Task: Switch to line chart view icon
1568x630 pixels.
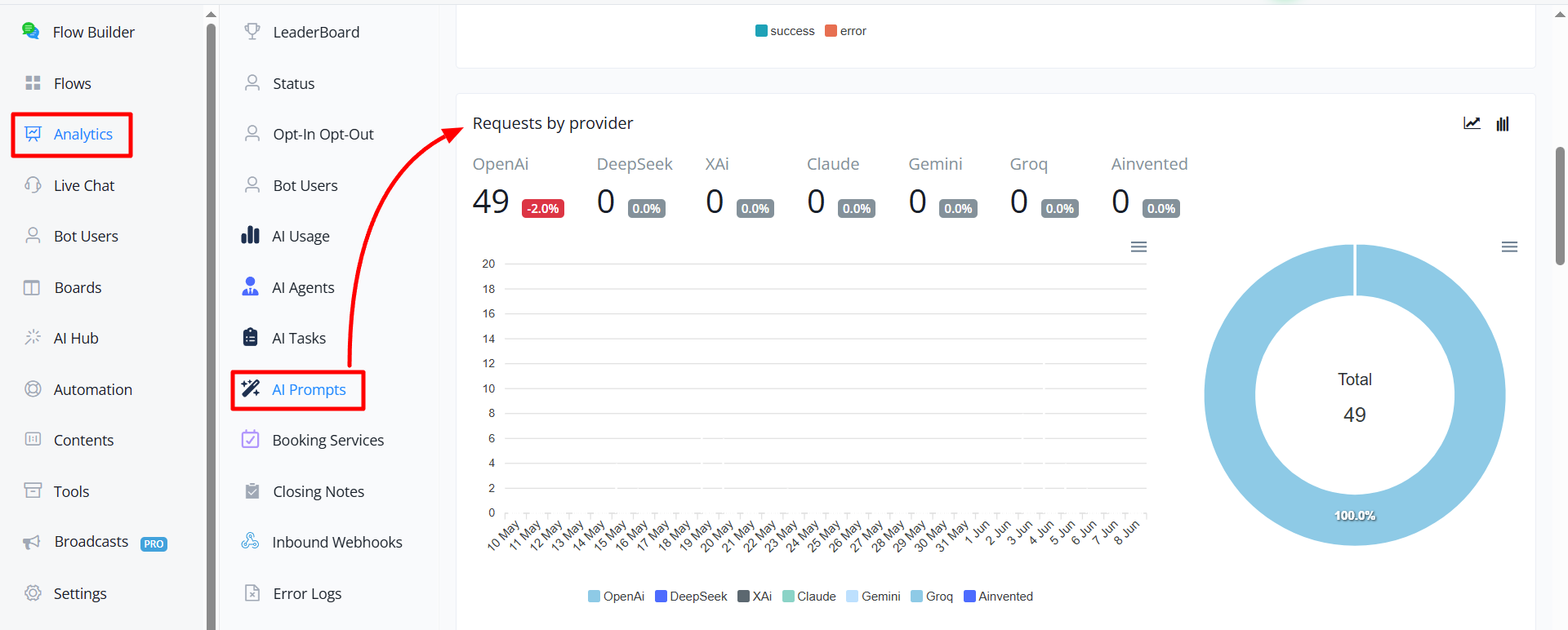Action: 1472,123
